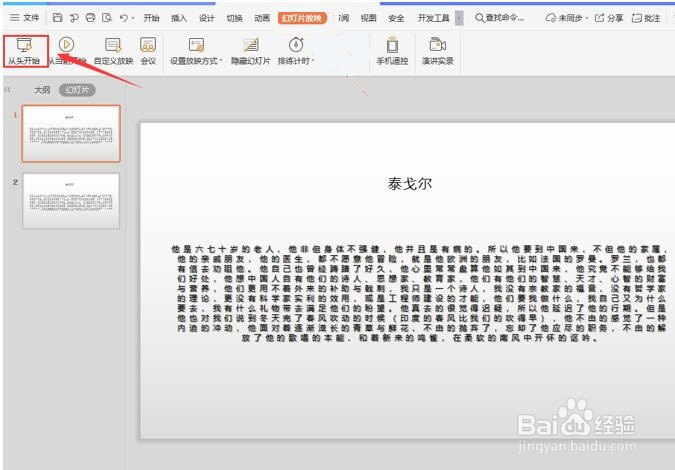The width and height of the screenshot is (675, 470).
Task: Switch to the 审阅 tab
Action: pyautogui.click(x=344, y=18)
